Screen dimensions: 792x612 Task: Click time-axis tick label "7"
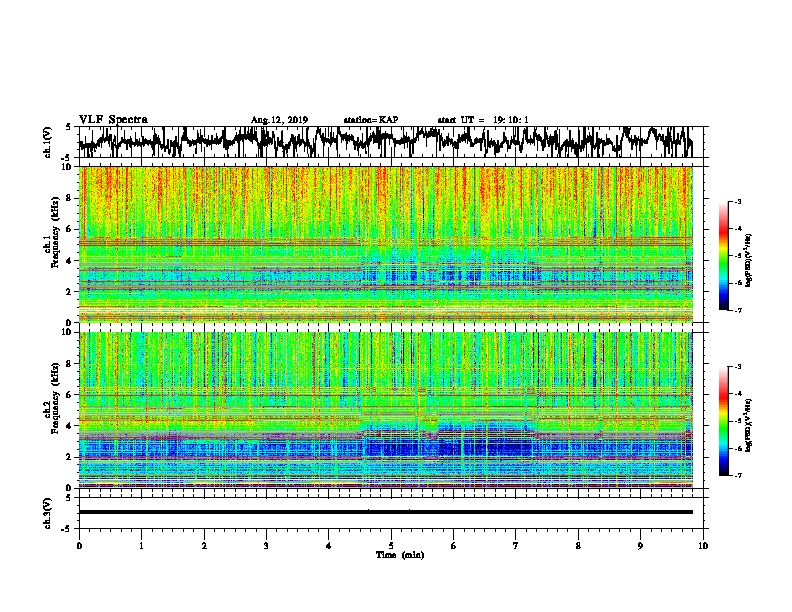click(x=516, y=546)
